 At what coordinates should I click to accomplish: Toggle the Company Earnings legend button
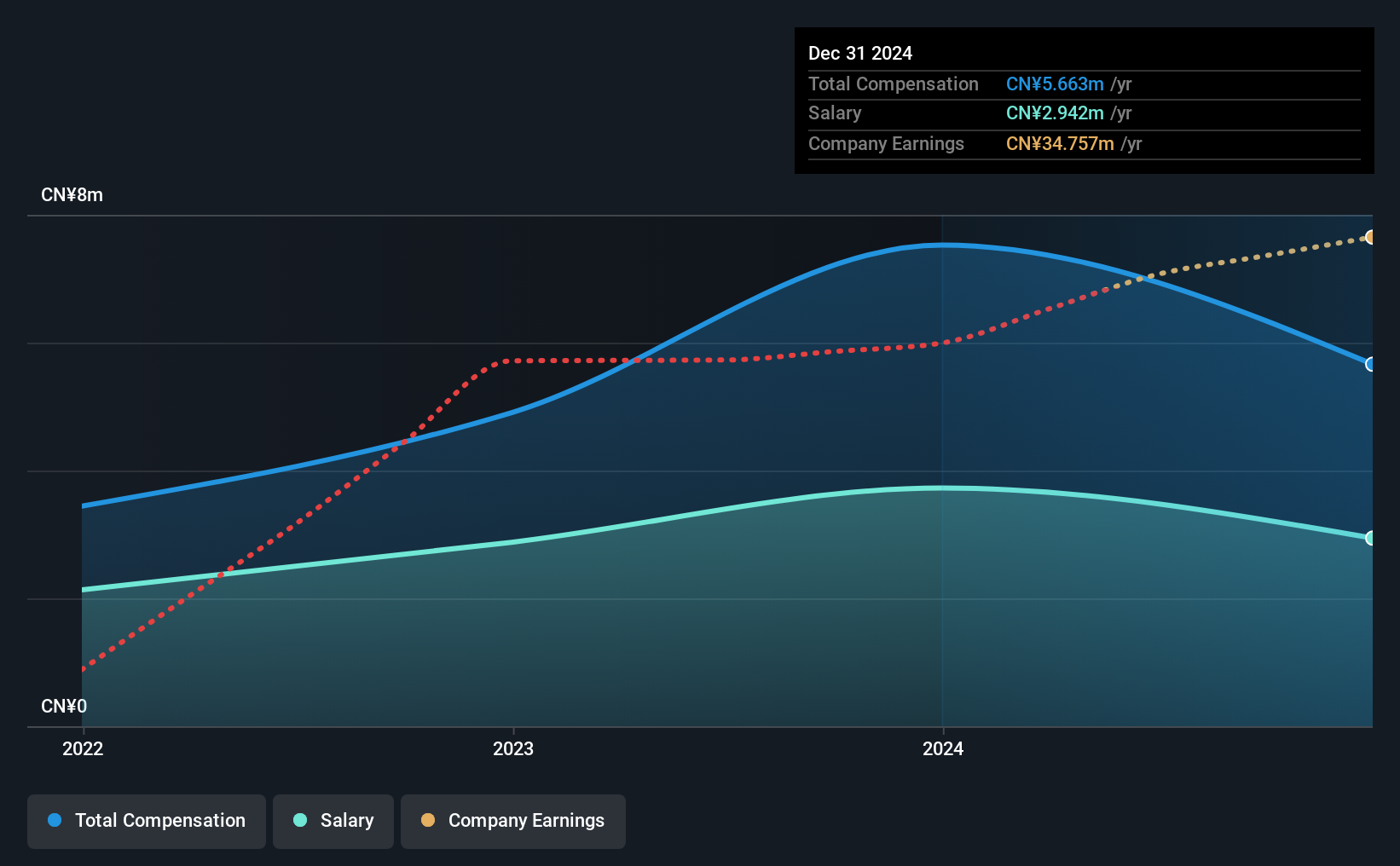(512, 821)
